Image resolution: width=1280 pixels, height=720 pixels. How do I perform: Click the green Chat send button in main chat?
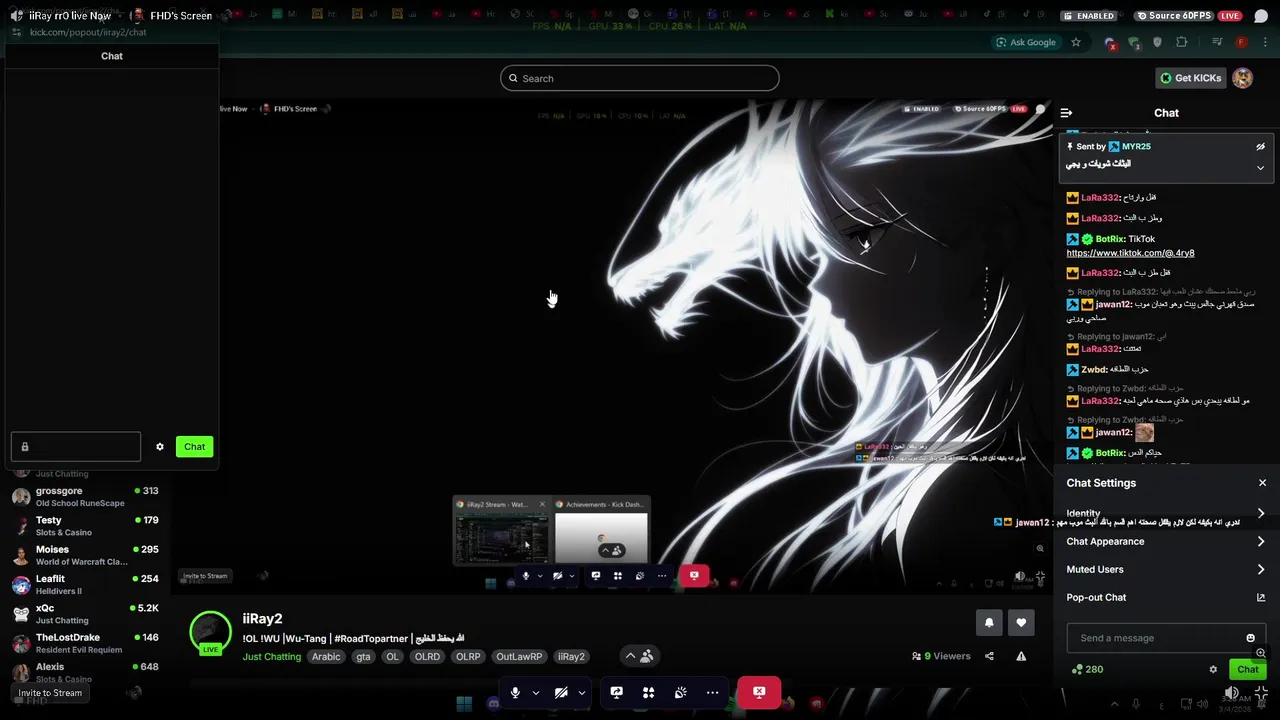tap(1247, 669)
